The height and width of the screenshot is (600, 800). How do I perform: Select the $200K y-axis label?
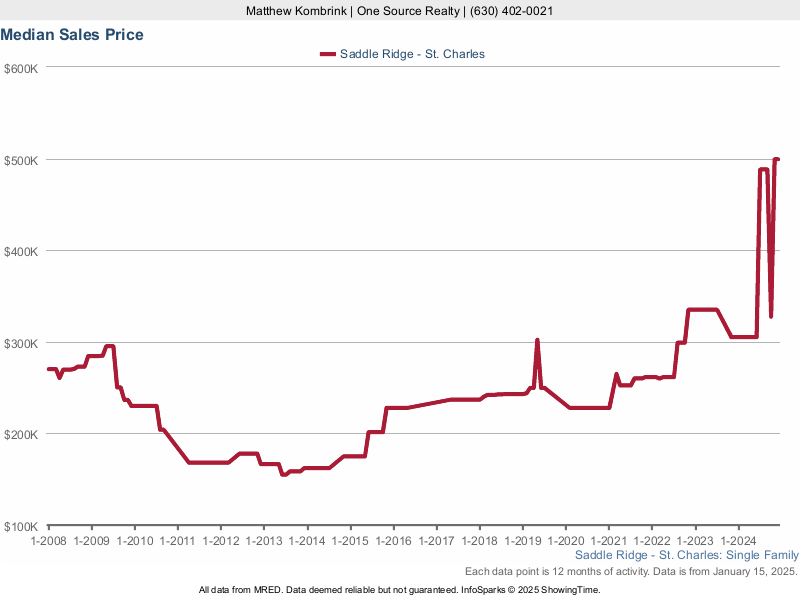tap(21, 435)
